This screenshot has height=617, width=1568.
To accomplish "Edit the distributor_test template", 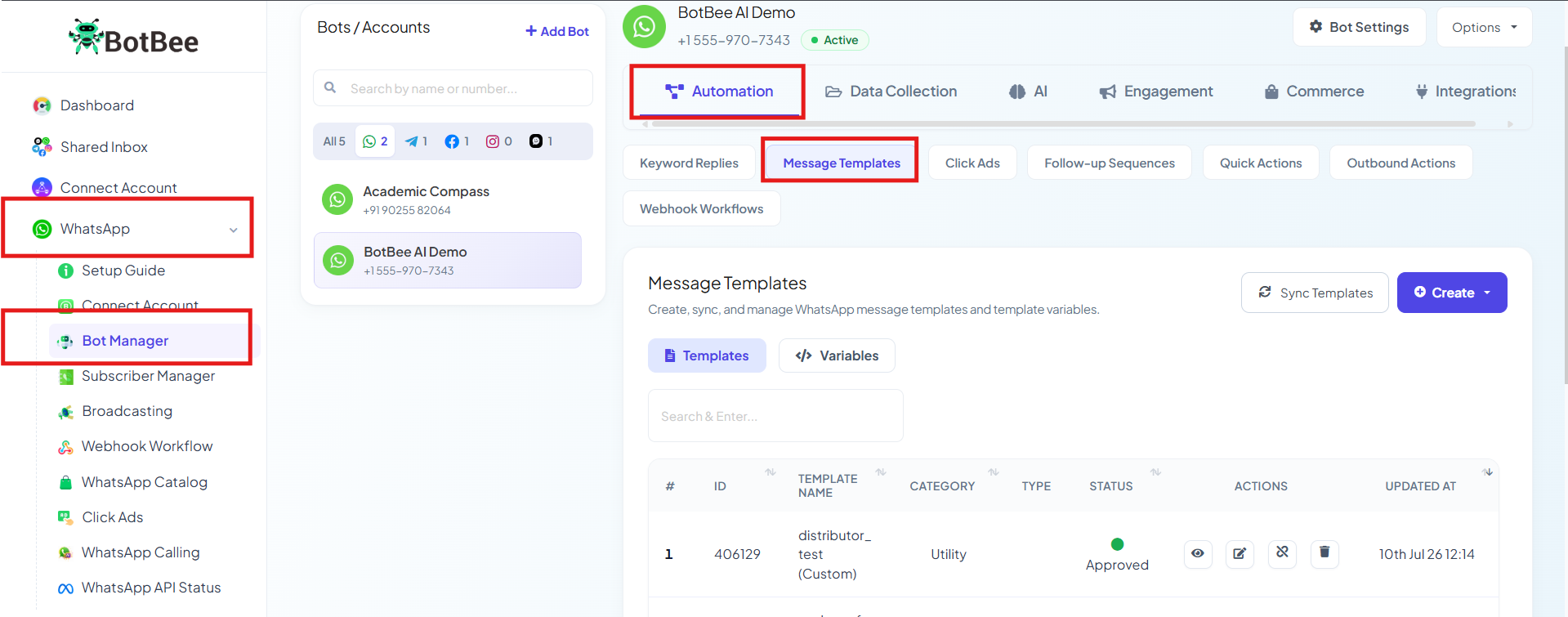I will coord(1240,554).
